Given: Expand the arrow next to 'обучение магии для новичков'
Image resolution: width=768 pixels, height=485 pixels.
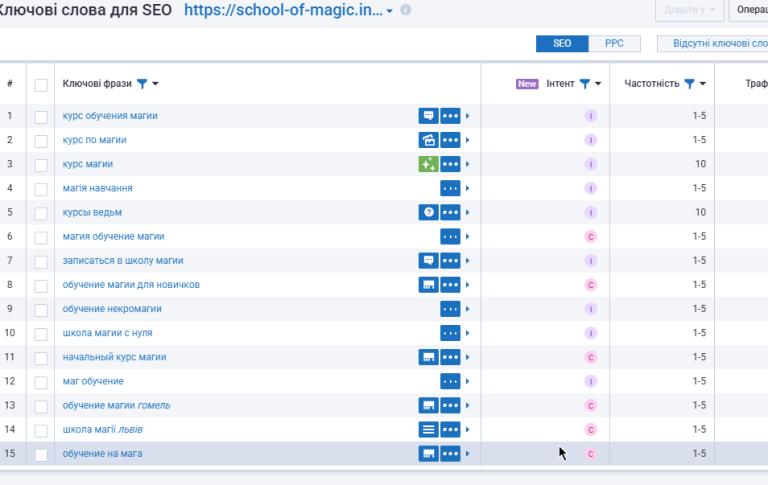Looking at the screenshot, I should click(467, 285).
